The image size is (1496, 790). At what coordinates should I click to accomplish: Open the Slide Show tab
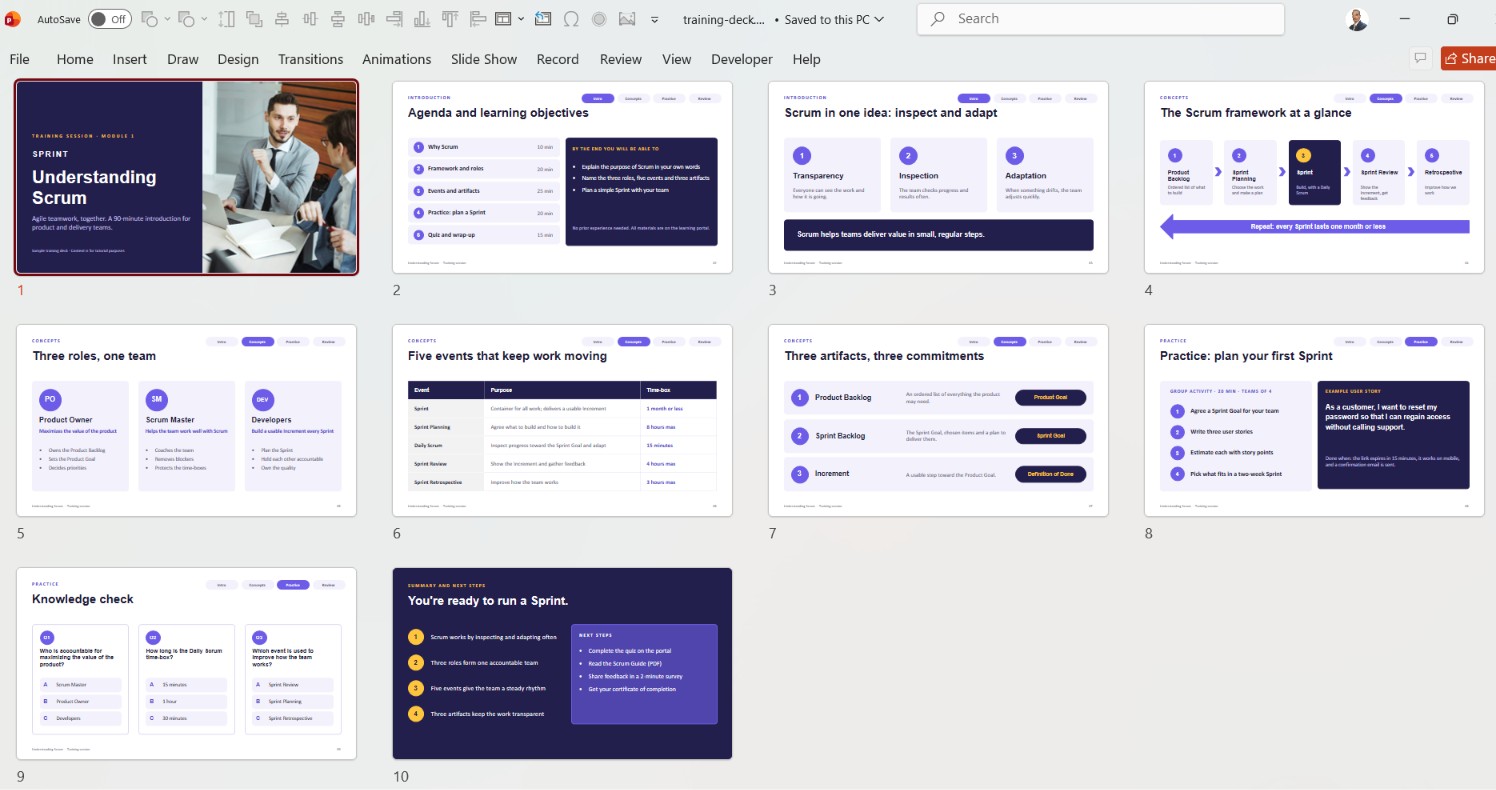click(484, 59)
